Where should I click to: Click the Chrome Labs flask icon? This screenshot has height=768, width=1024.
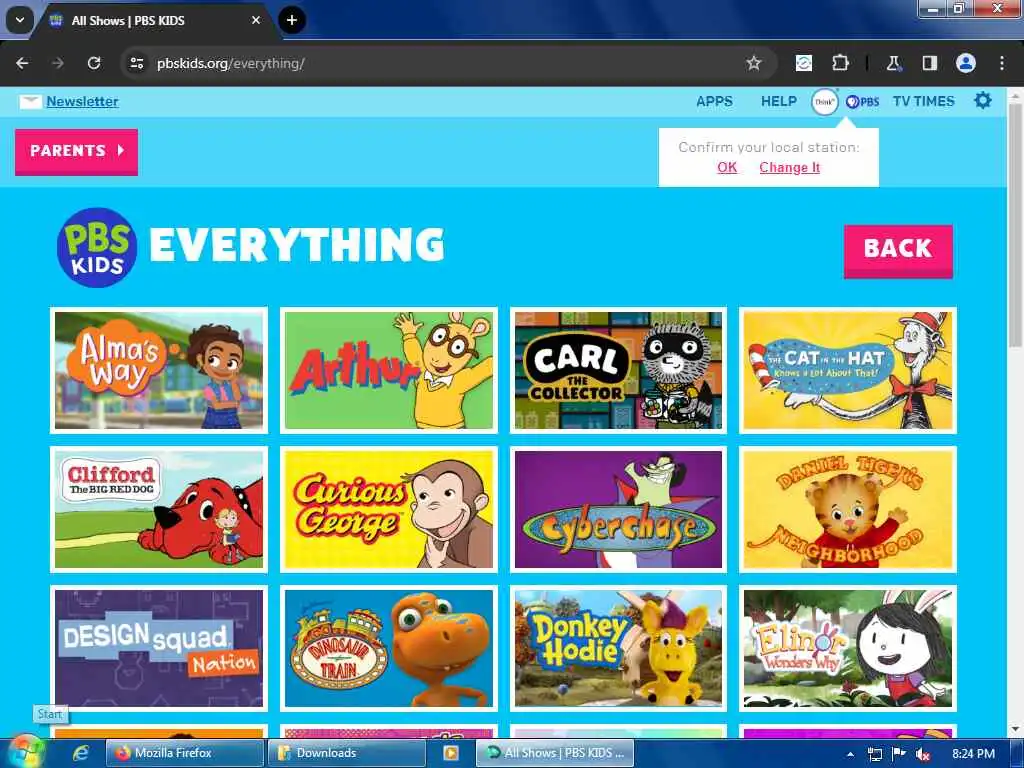(893, 63)
